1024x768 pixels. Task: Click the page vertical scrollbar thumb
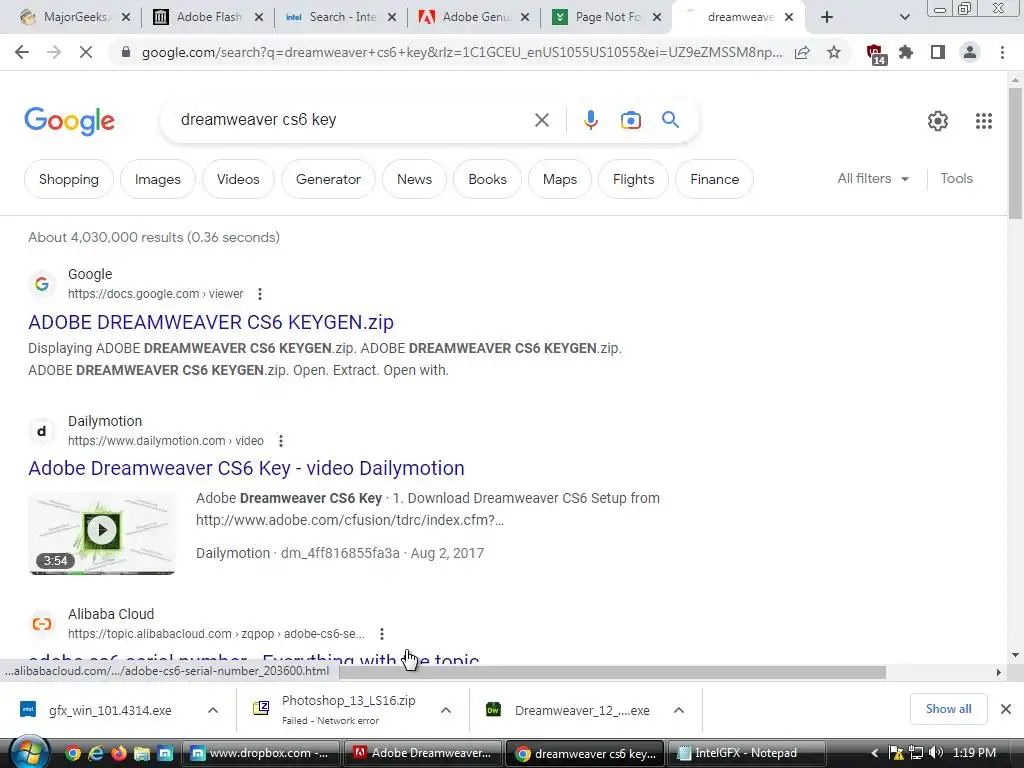coord(1015,154)
